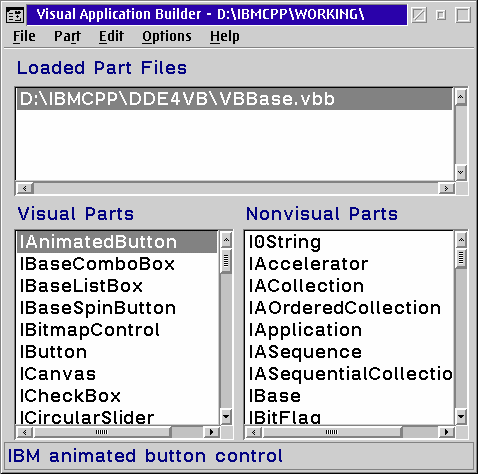Open the Part menu
The height and width of the screenshot is (474, 478).
point(67,36)
